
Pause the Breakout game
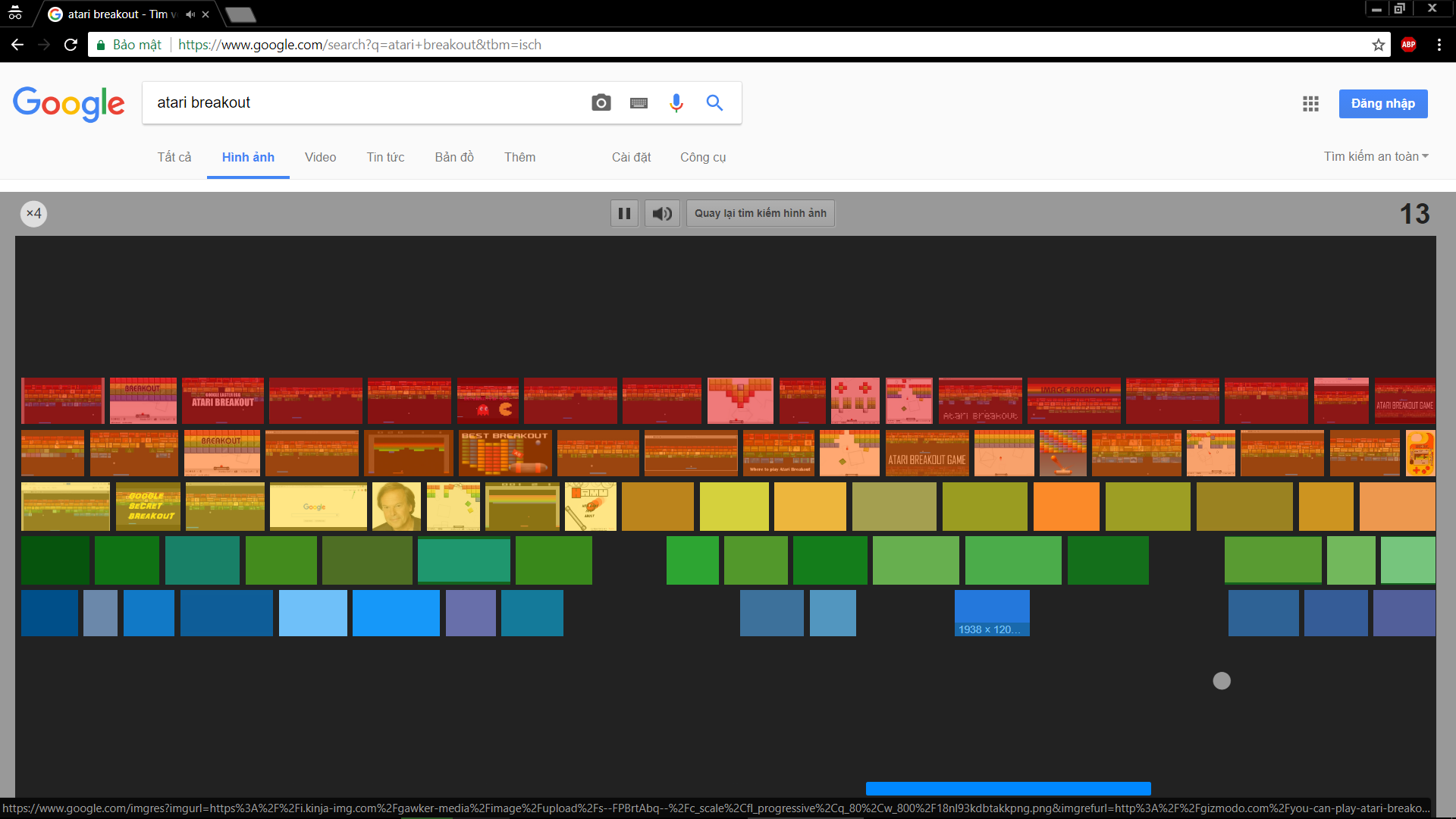point(624,213)
